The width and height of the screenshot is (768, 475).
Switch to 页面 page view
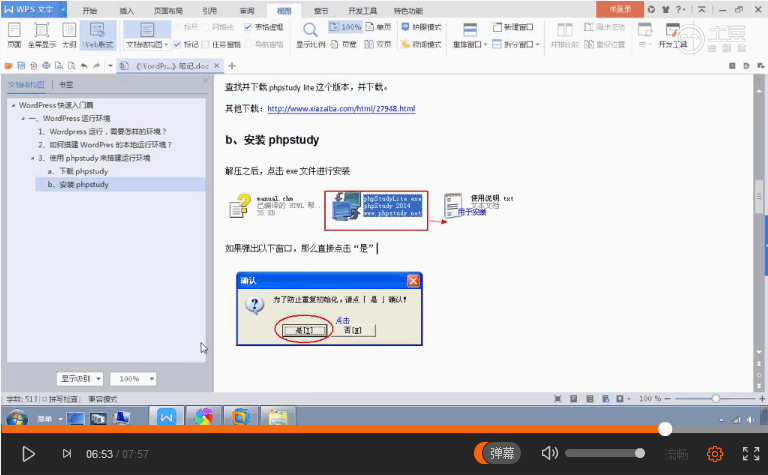click(14, 35)
